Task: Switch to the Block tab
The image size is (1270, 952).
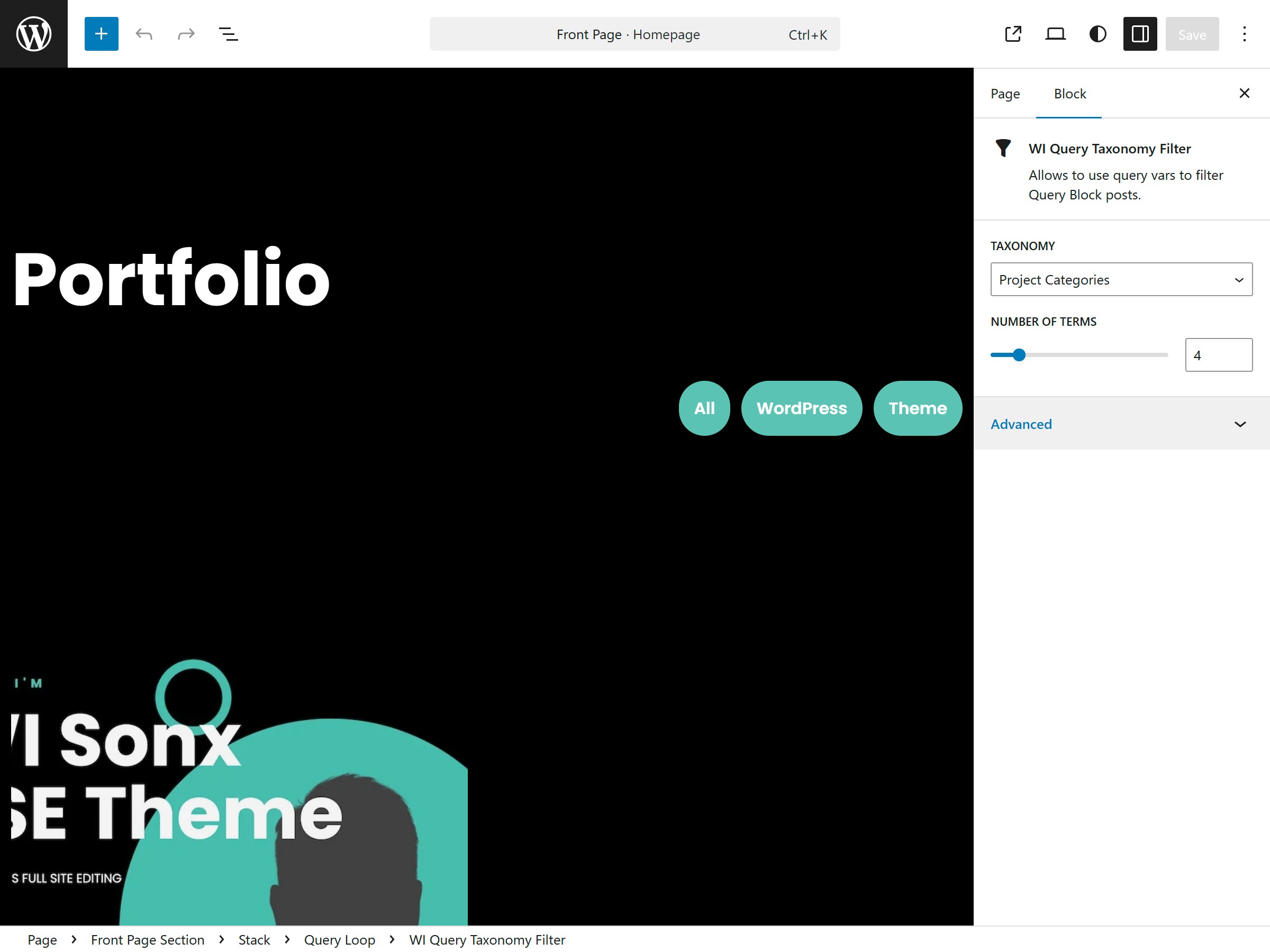Action: (x=1068, y=94)
